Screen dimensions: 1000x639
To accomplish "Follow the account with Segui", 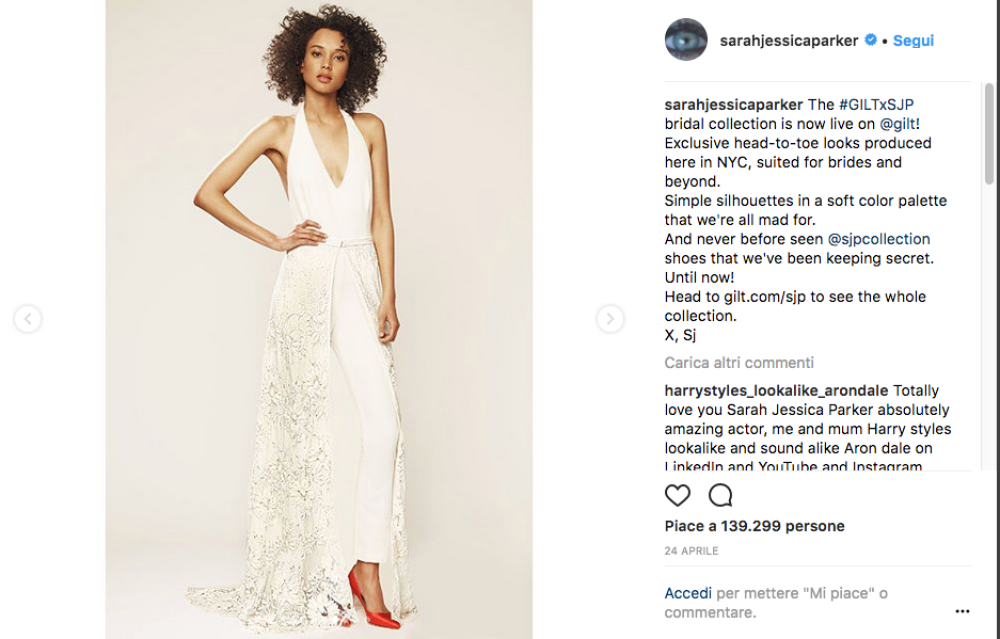I will pos(913,40).
